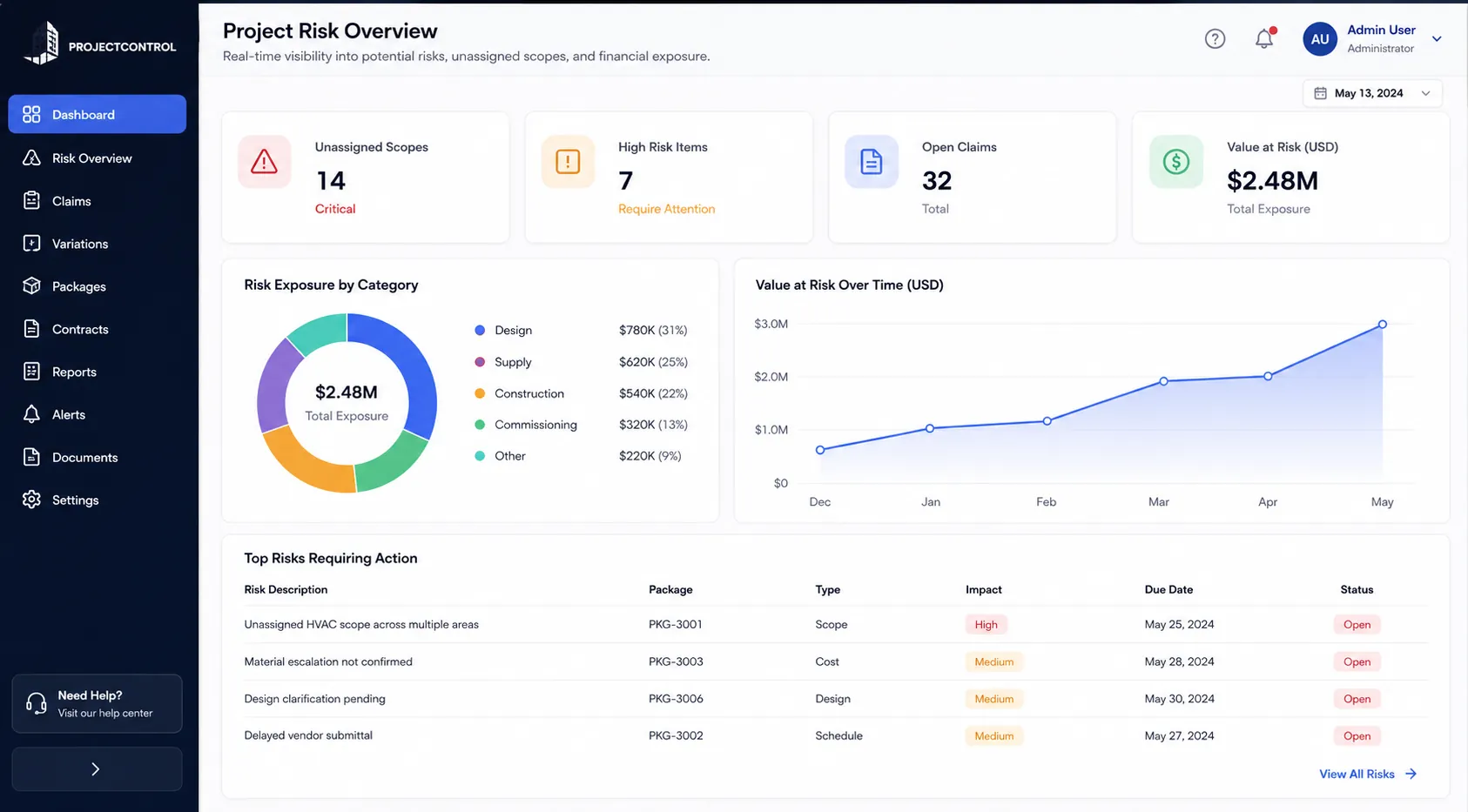
Task: Click the headset icon in Need Help
Action: pos(36,703)
